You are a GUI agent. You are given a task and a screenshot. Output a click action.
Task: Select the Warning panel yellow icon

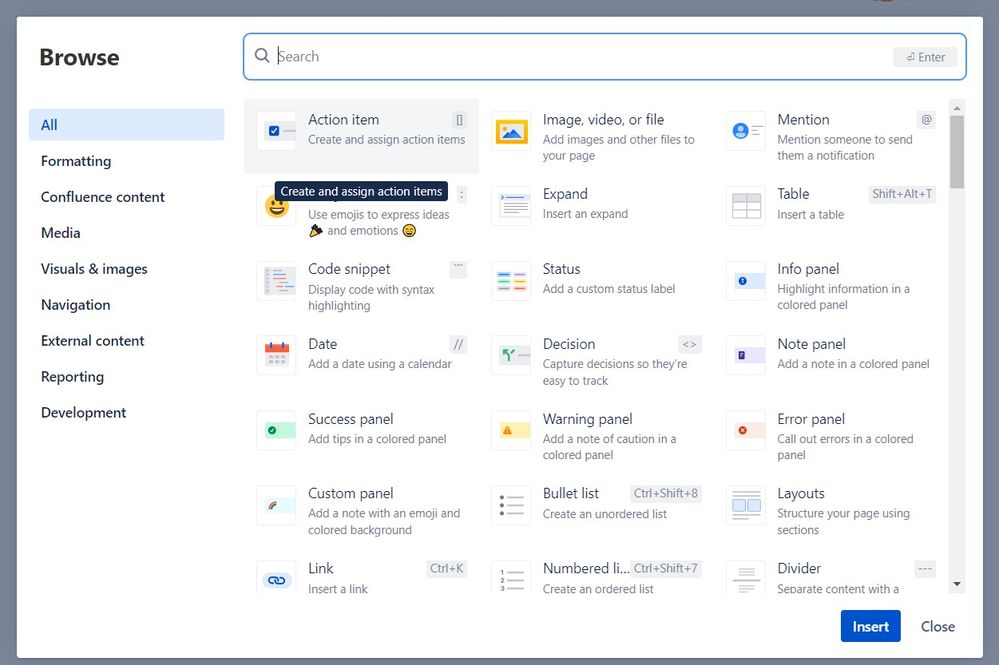pos(511,431)
